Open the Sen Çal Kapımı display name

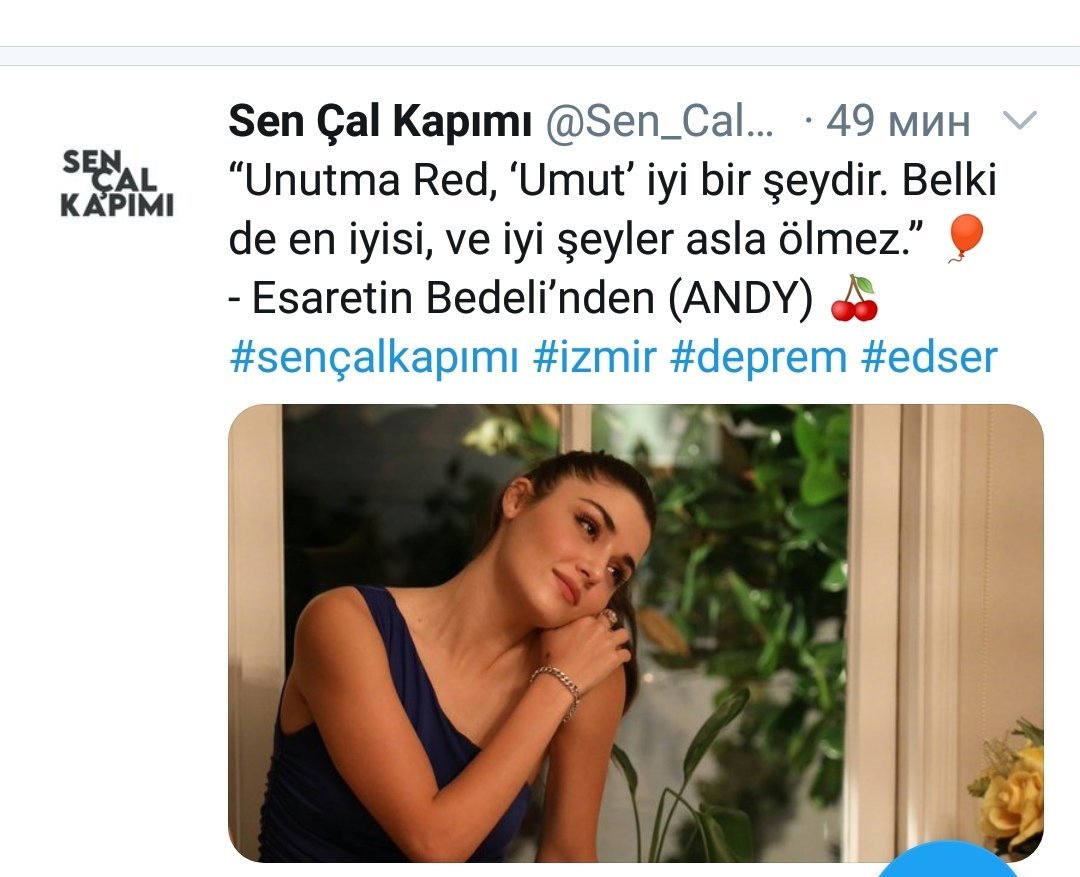point(380,121)
